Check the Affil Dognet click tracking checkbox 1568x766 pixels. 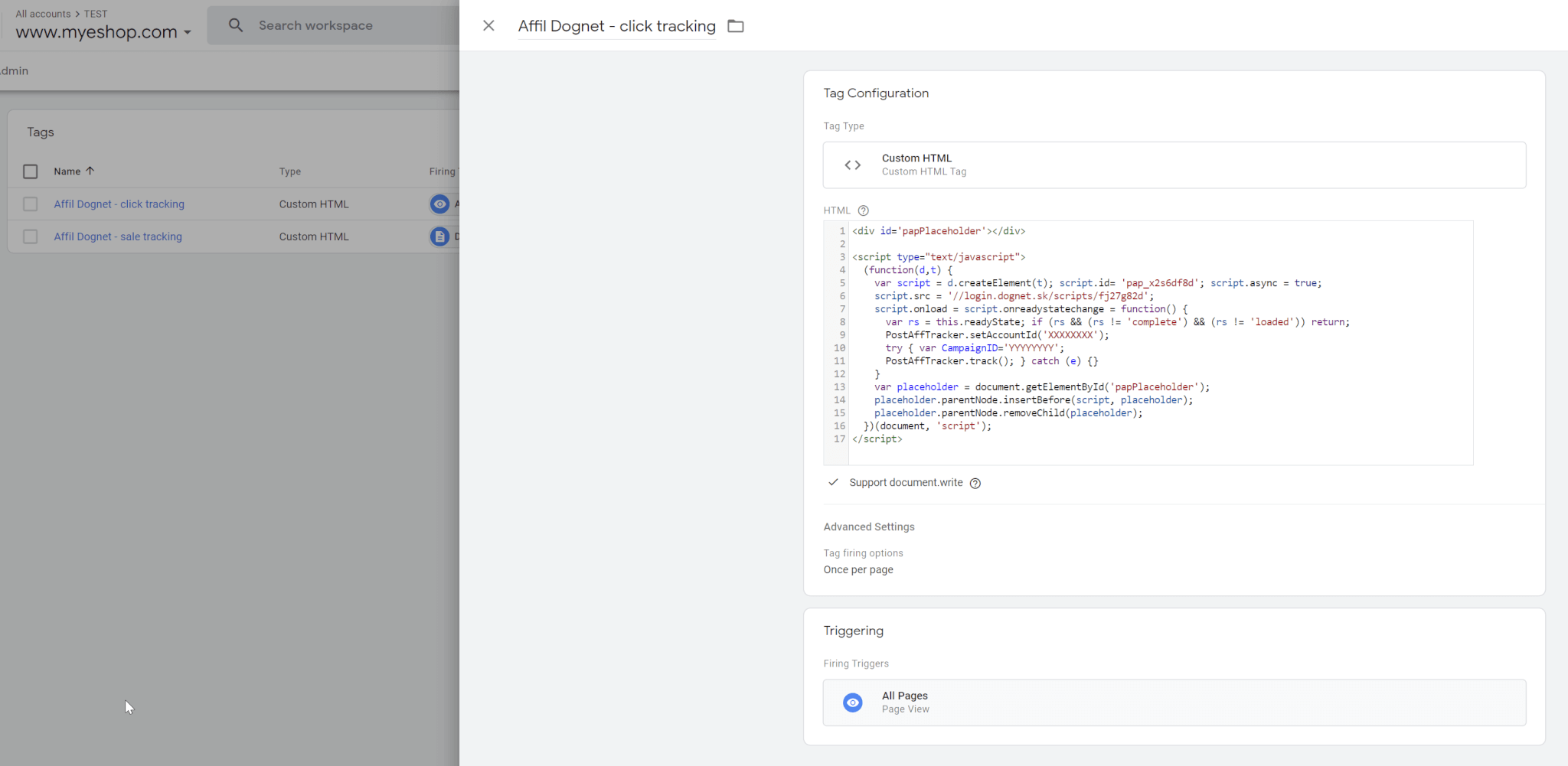point(31,204)
